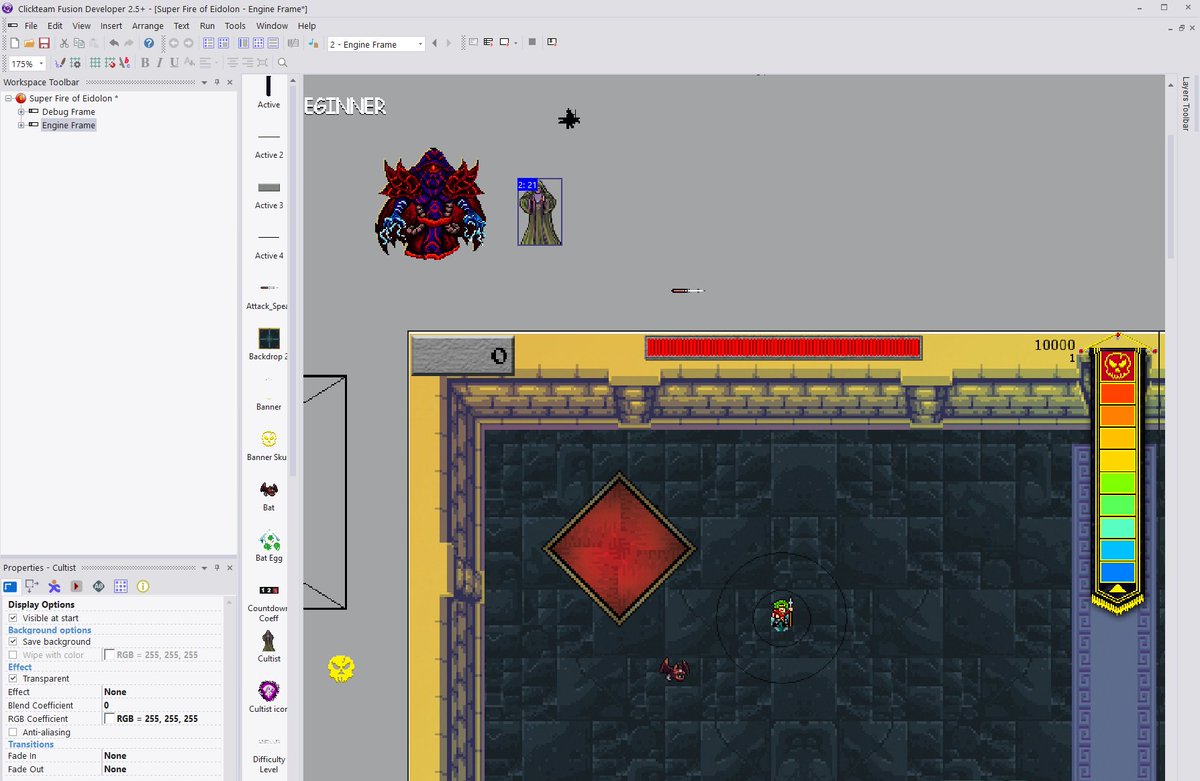Expand the Debug Frame tree node
The image size is (1200, 781).
[x=21, y=112]
